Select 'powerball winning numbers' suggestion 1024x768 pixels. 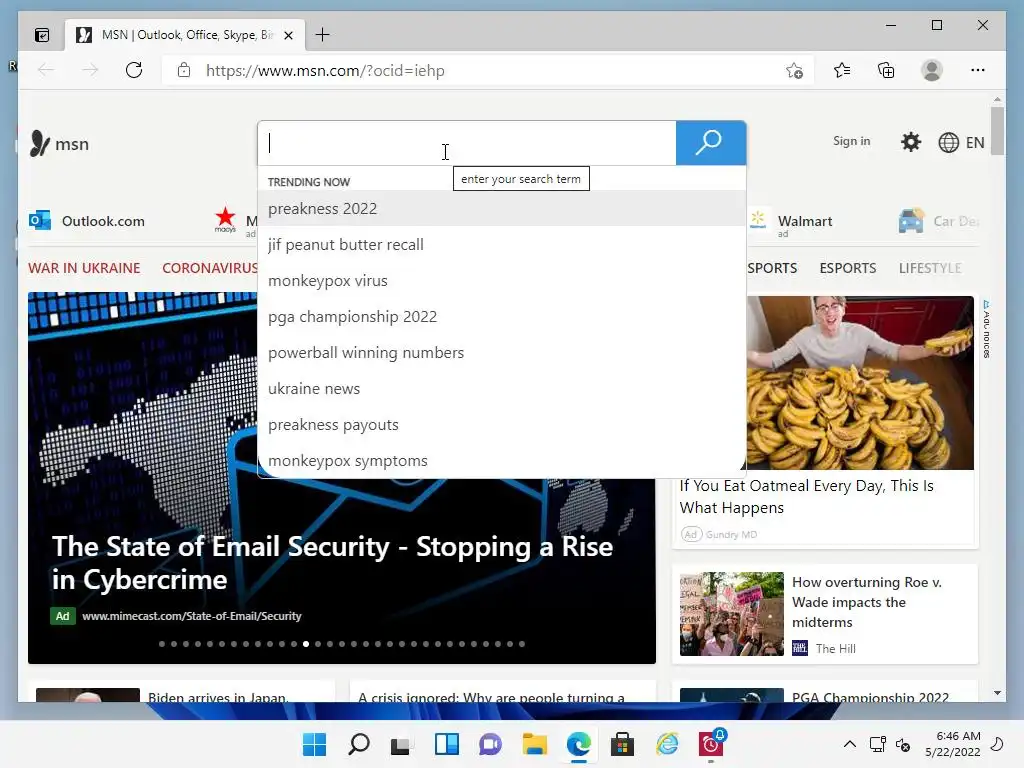502,352
